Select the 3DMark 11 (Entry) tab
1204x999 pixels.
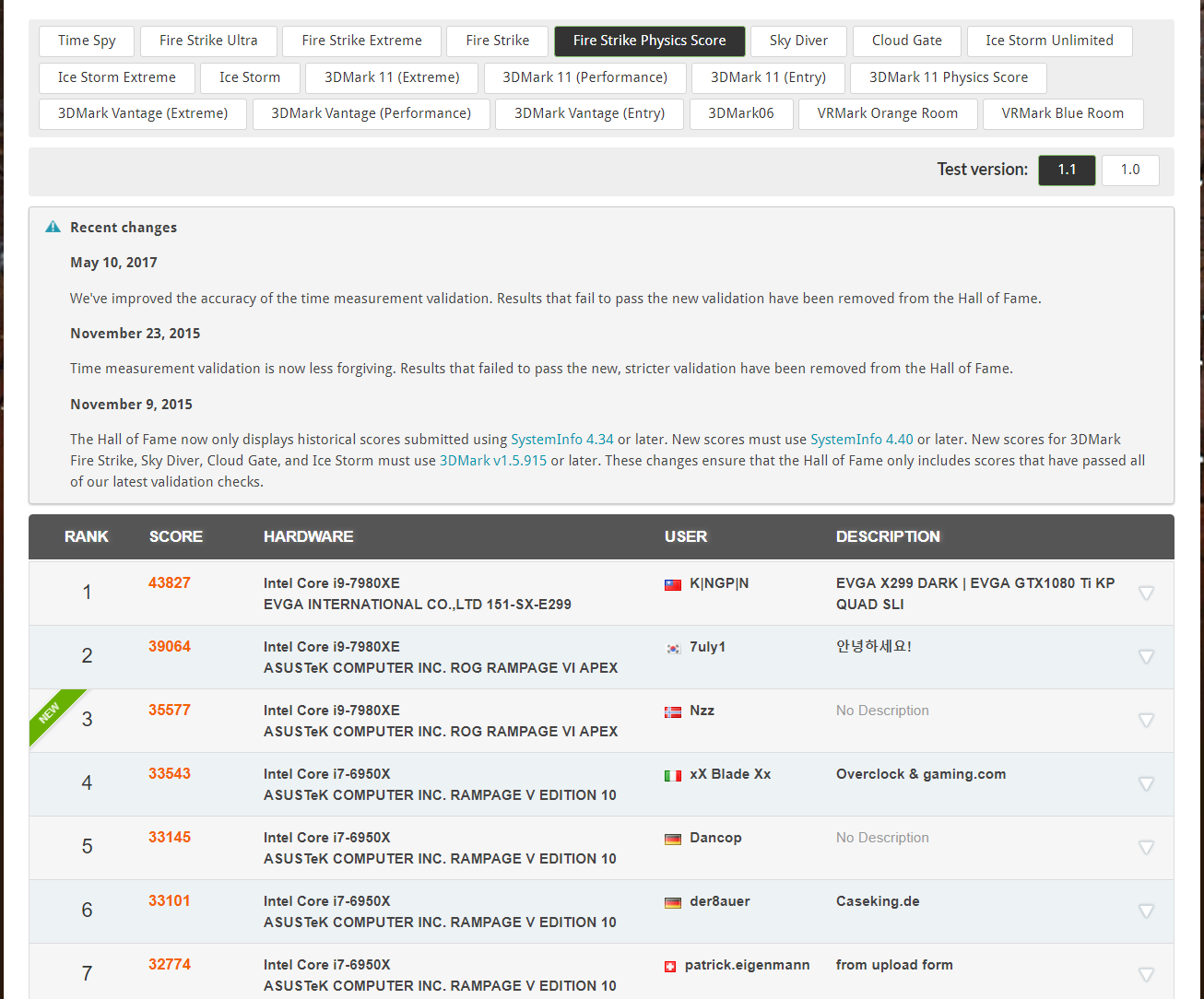(768, 77)
